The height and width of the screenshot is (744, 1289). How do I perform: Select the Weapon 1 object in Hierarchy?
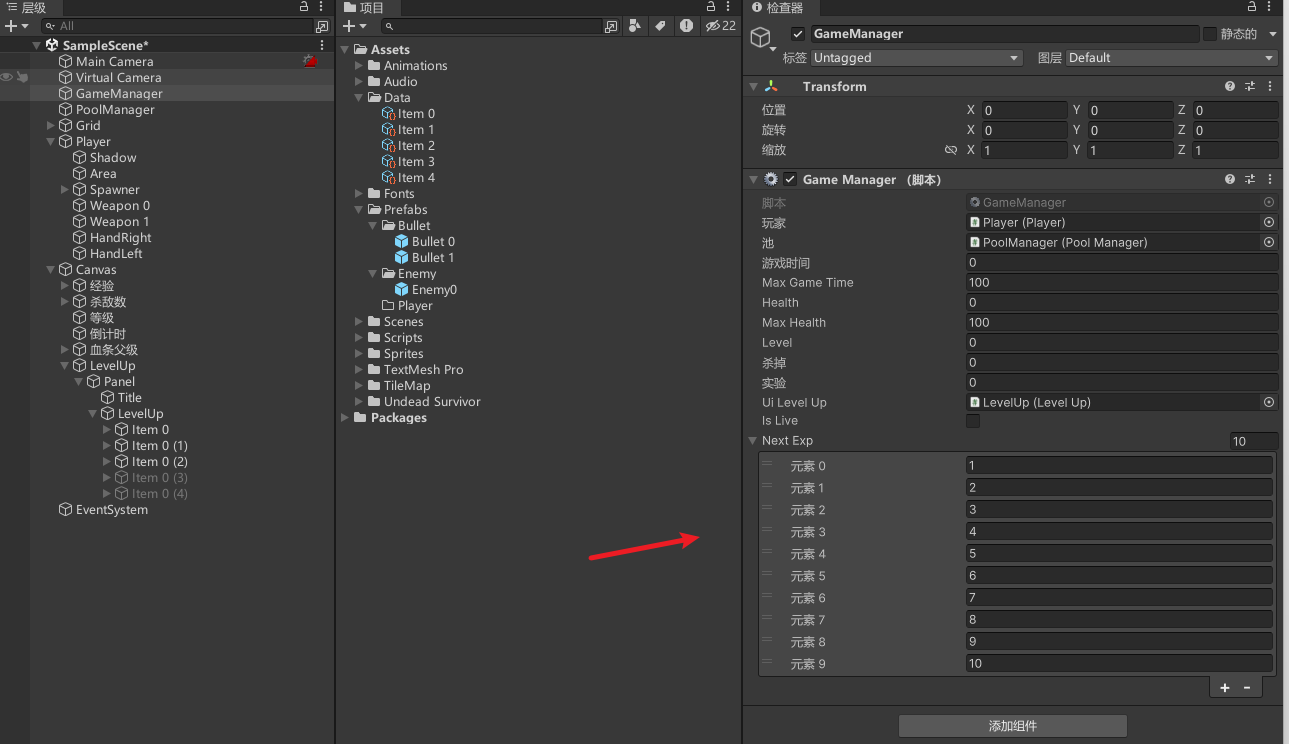(x=119, y=222)
